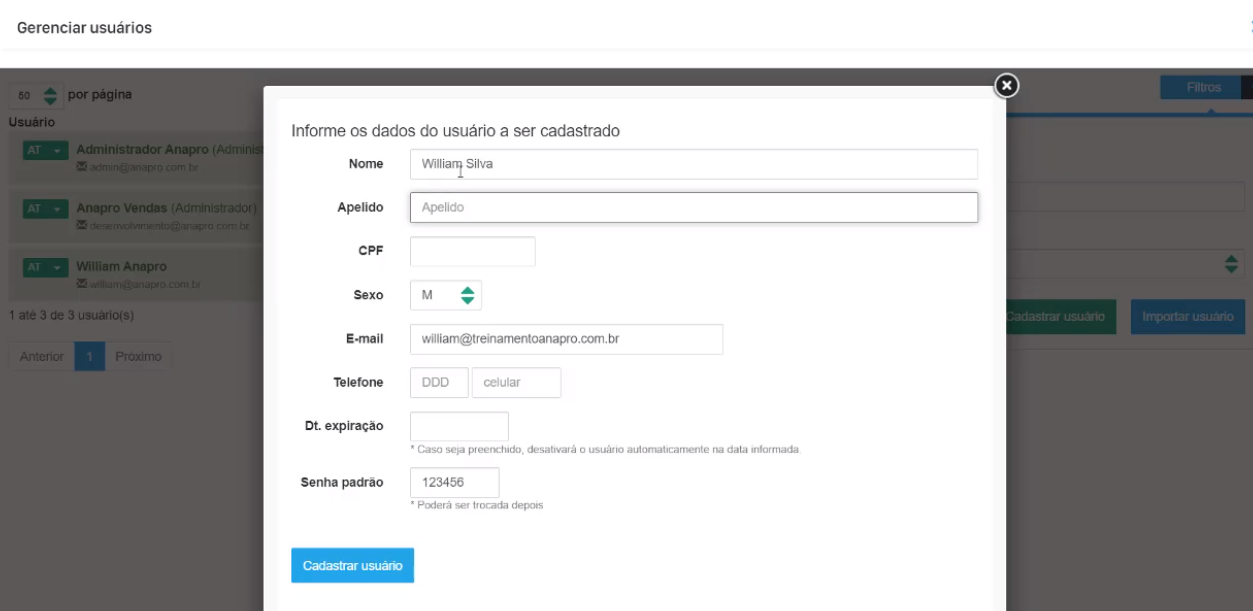The height and width of the screenshot is (611, 1253).
Task: Change the per page count stepper
Action: [x=50, y=96]
